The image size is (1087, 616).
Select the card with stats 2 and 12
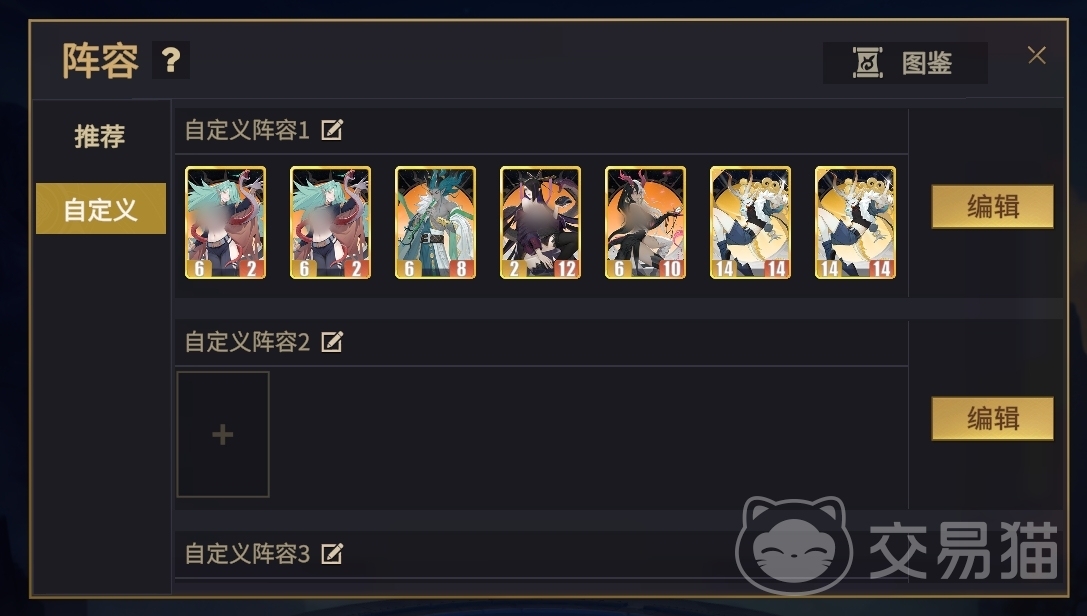tap(540, 222)
